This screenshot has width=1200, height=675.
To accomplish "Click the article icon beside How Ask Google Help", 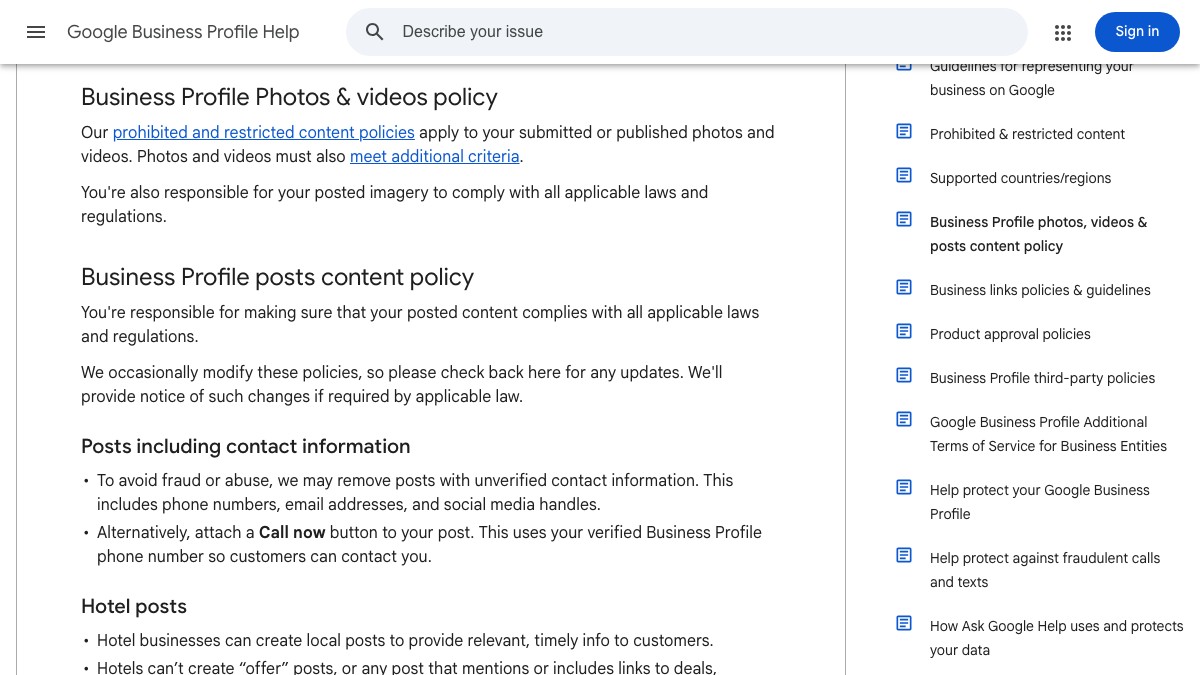I will click(904, 623).
